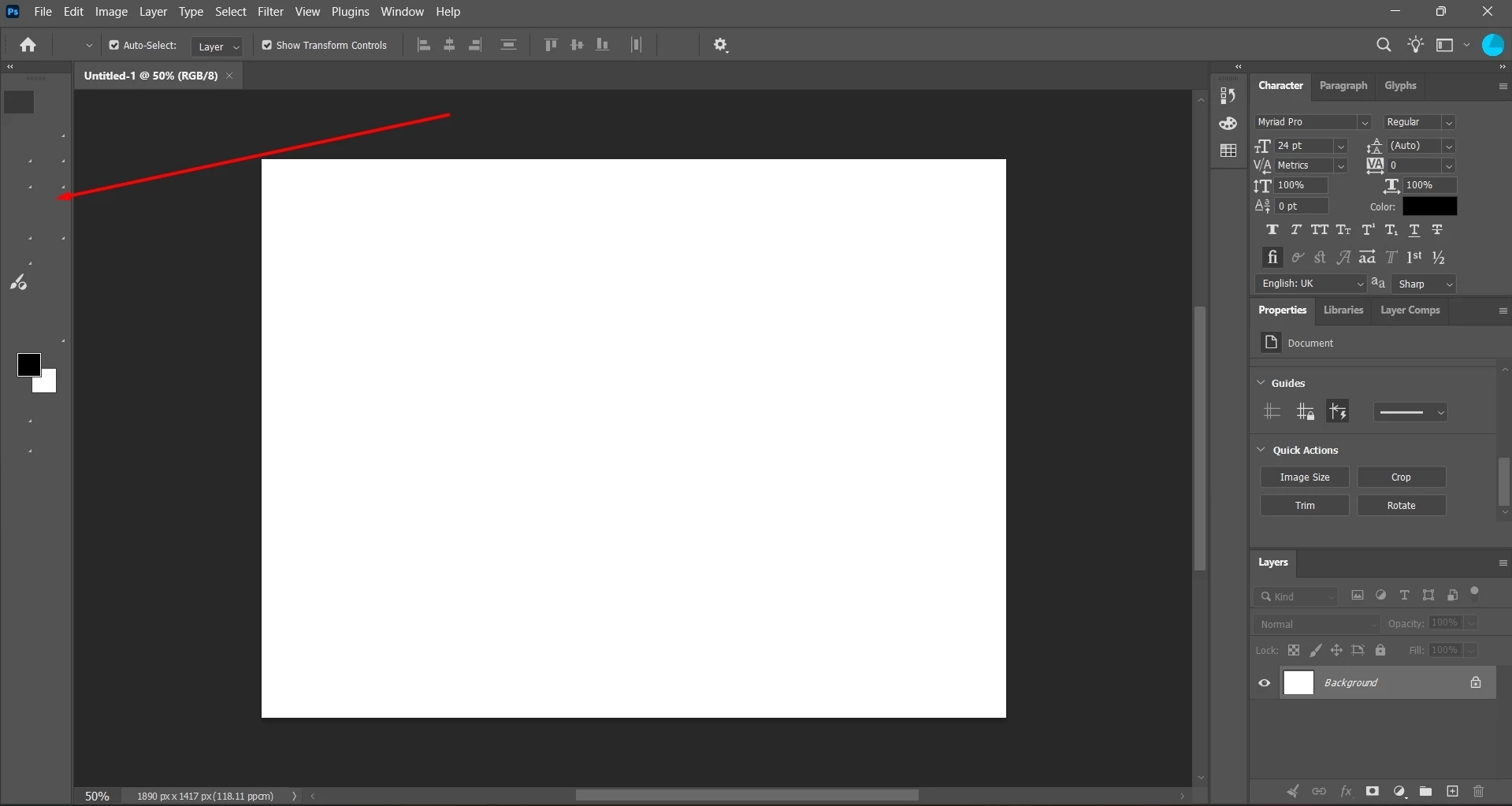1512x806 pixels.
Task: Click align bottom edges icon
Action: coord(603,45)
